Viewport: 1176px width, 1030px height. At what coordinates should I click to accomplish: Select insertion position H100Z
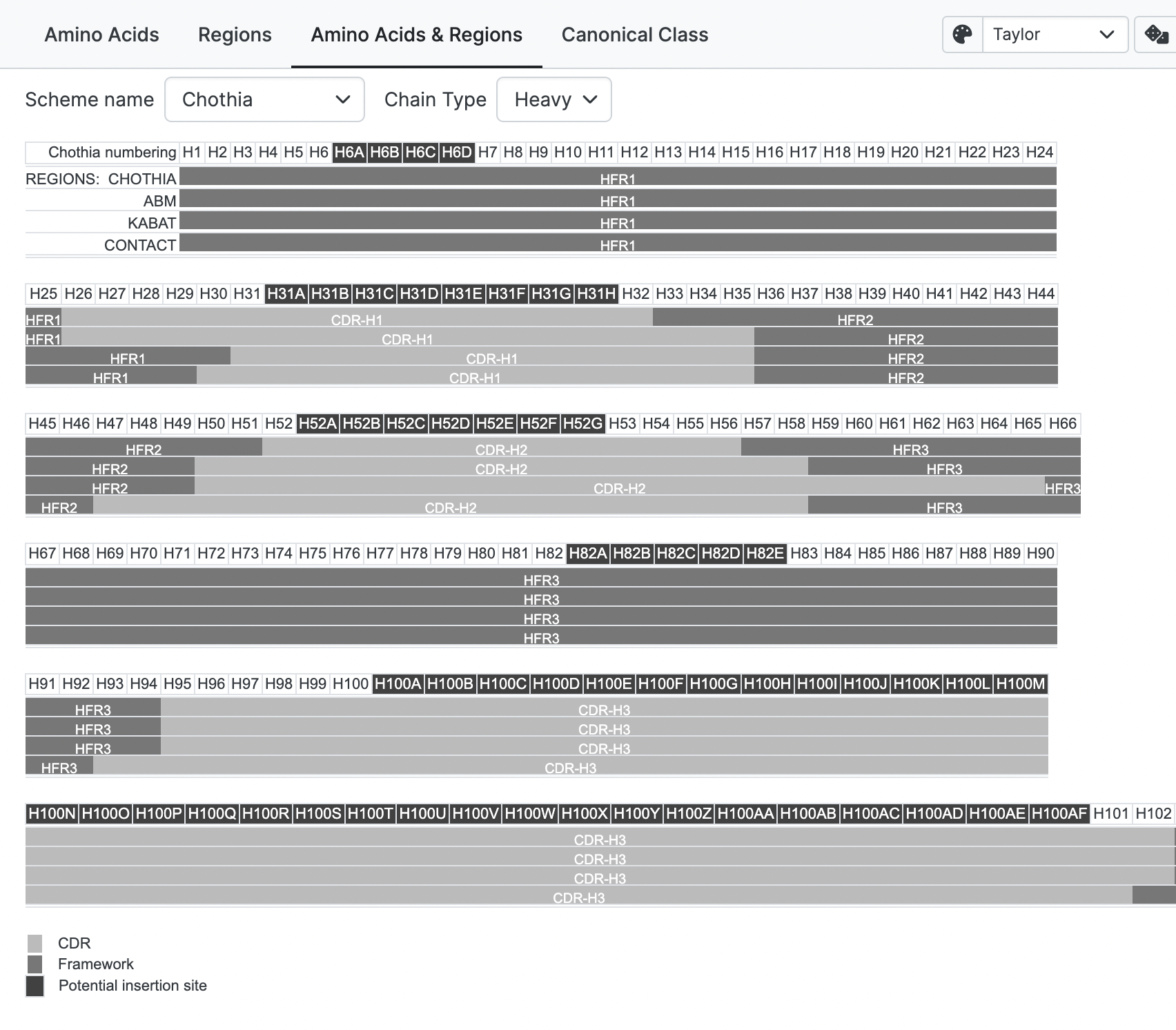pyautogui.click(x=689, y=813)
